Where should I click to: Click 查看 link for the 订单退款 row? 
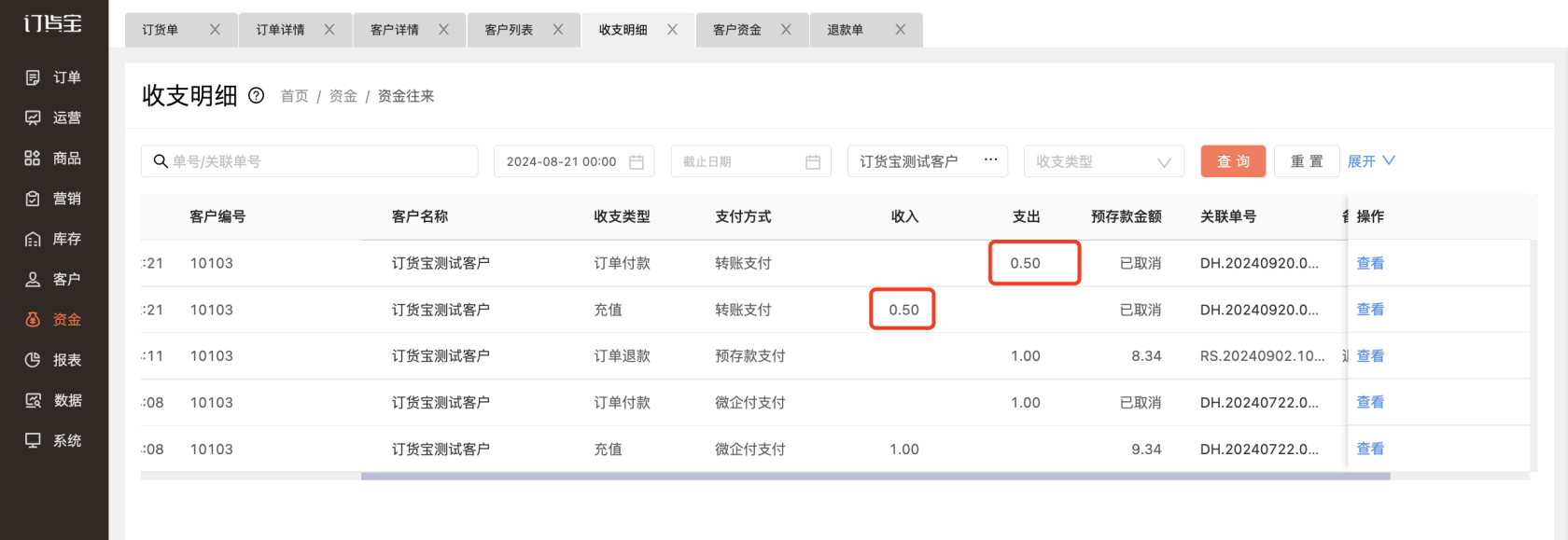click(x=1369, y=356)
